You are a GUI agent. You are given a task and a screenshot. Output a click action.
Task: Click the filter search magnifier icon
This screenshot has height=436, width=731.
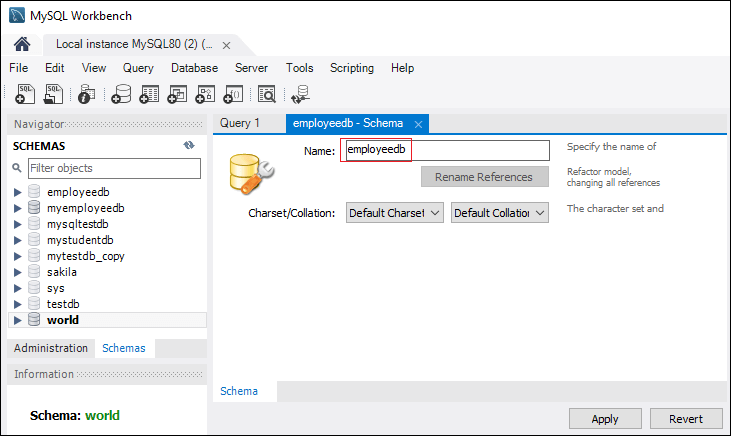(x=17, y=168)
